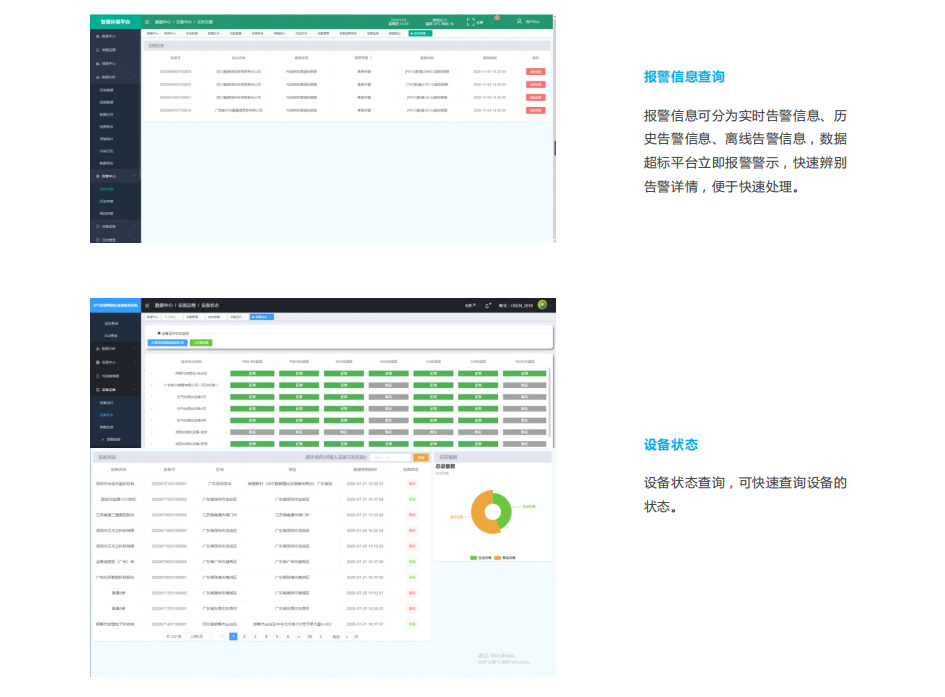Click the status tag in the 2020-07-21 12:00:02 row
This screenshot has width=945, height=697.
412,483
